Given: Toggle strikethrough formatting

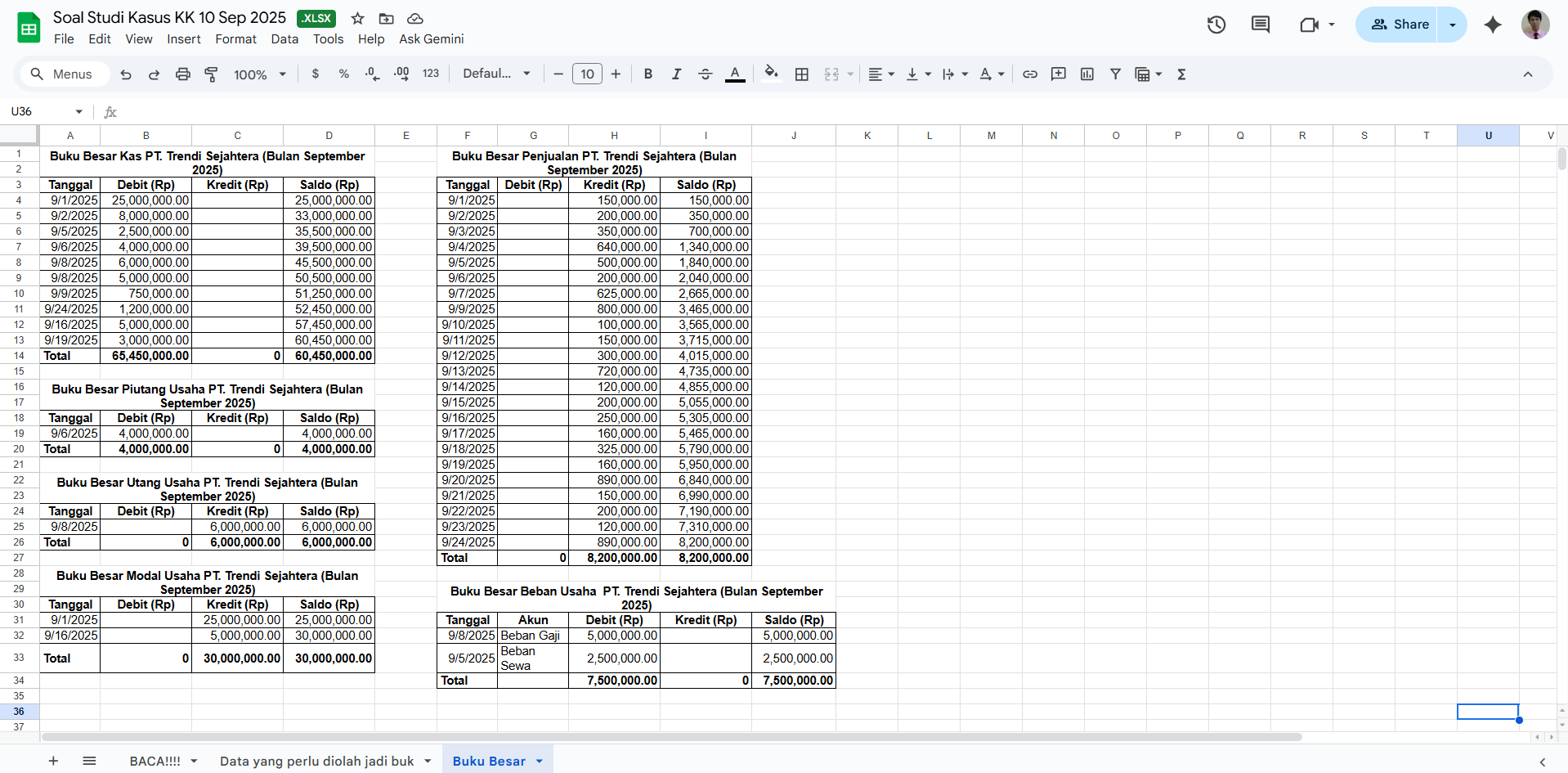Looking at the screenshot, I should (x=705, y=74).
